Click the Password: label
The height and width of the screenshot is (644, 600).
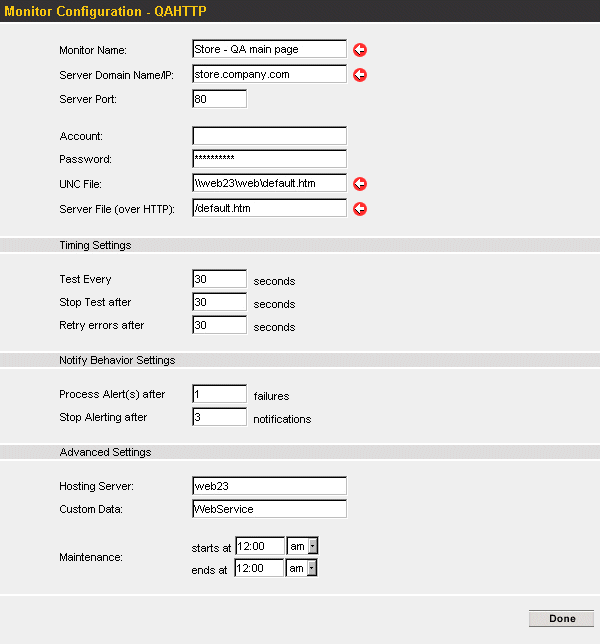click(x=85, y=159)
